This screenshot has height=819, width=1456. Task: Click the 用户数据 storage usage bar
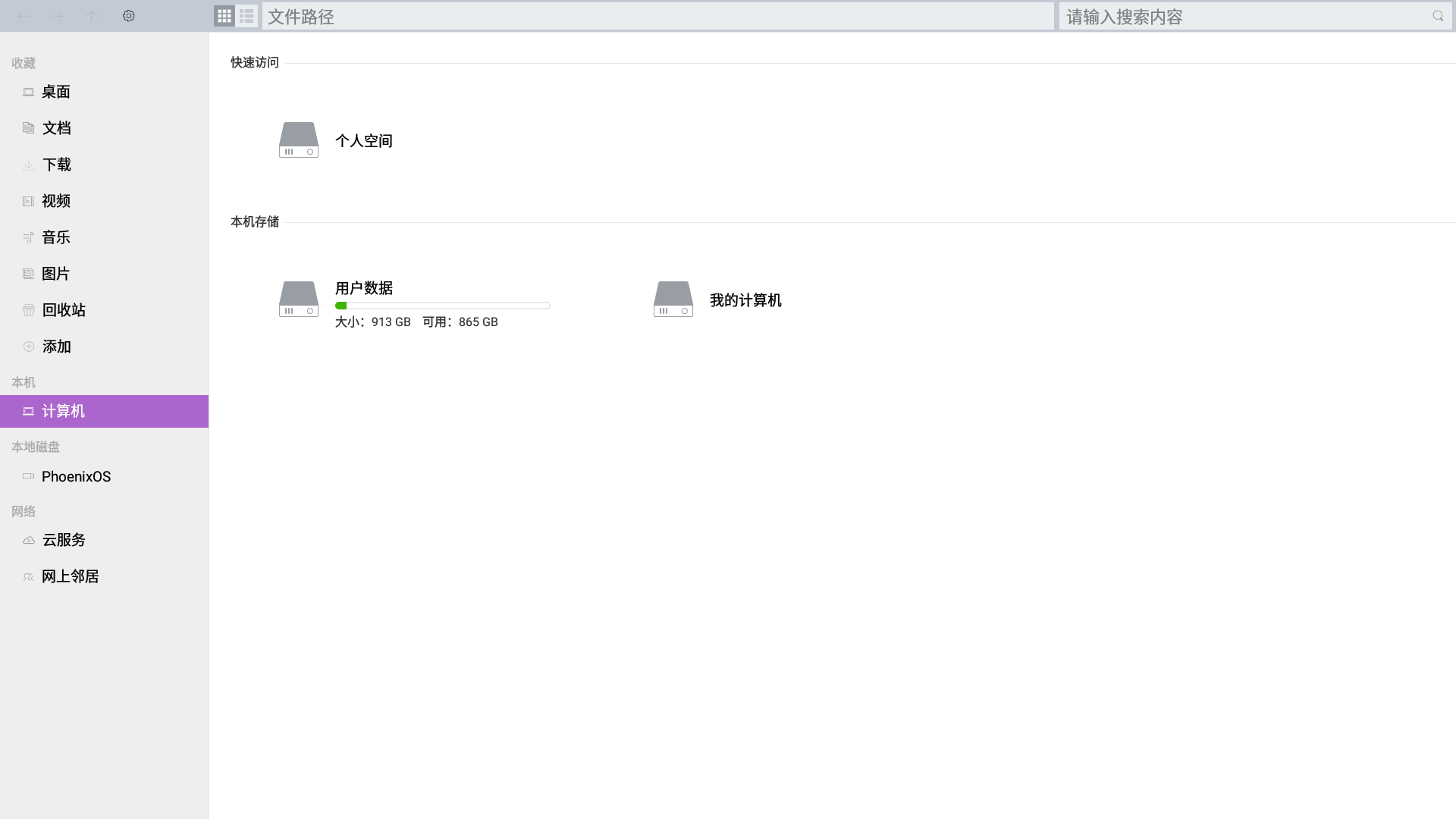click(443, 306)
